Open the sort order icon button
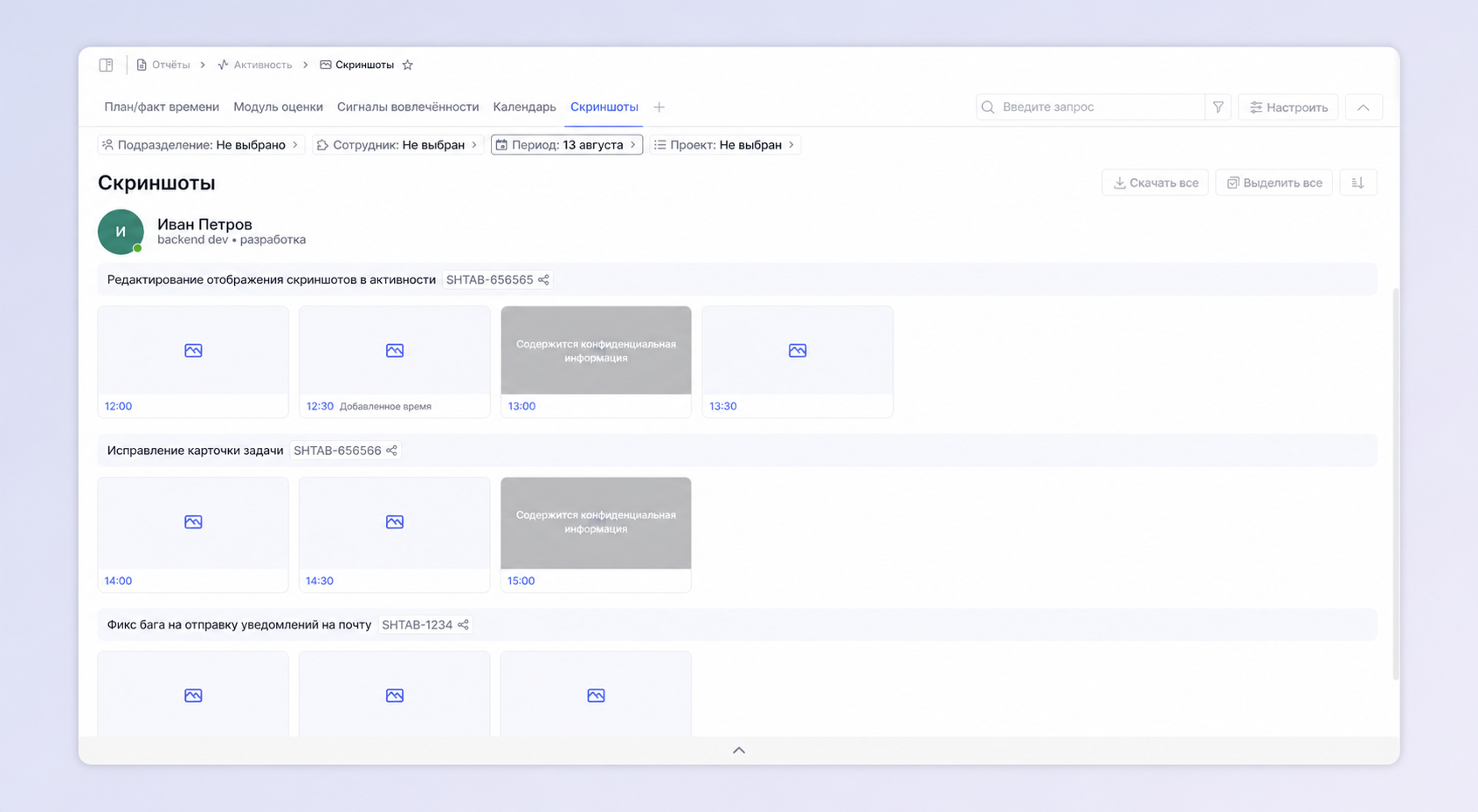 [1357, 182]
